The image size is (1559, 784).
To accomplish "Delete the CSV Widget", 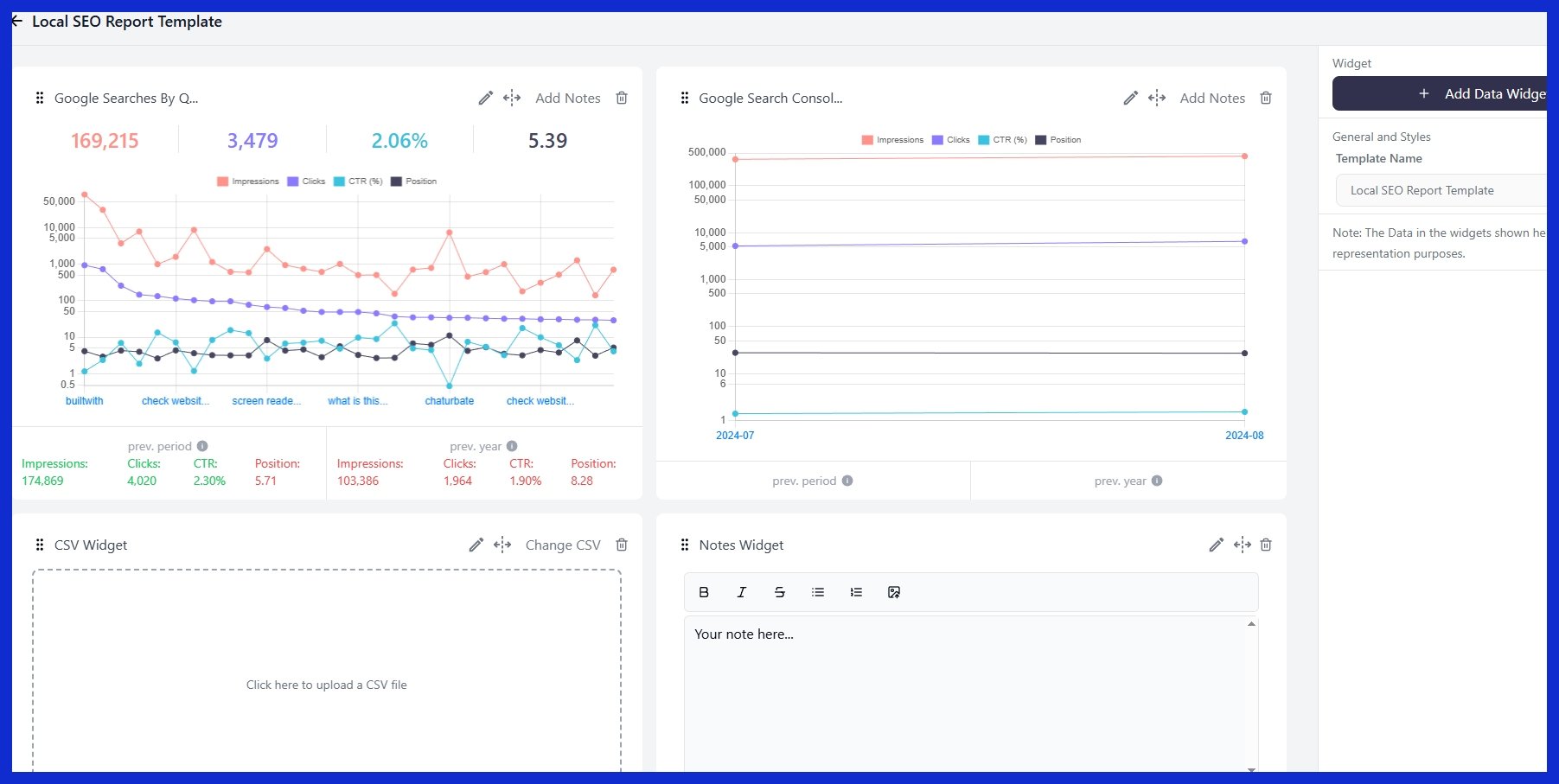I will click(621, 545).
